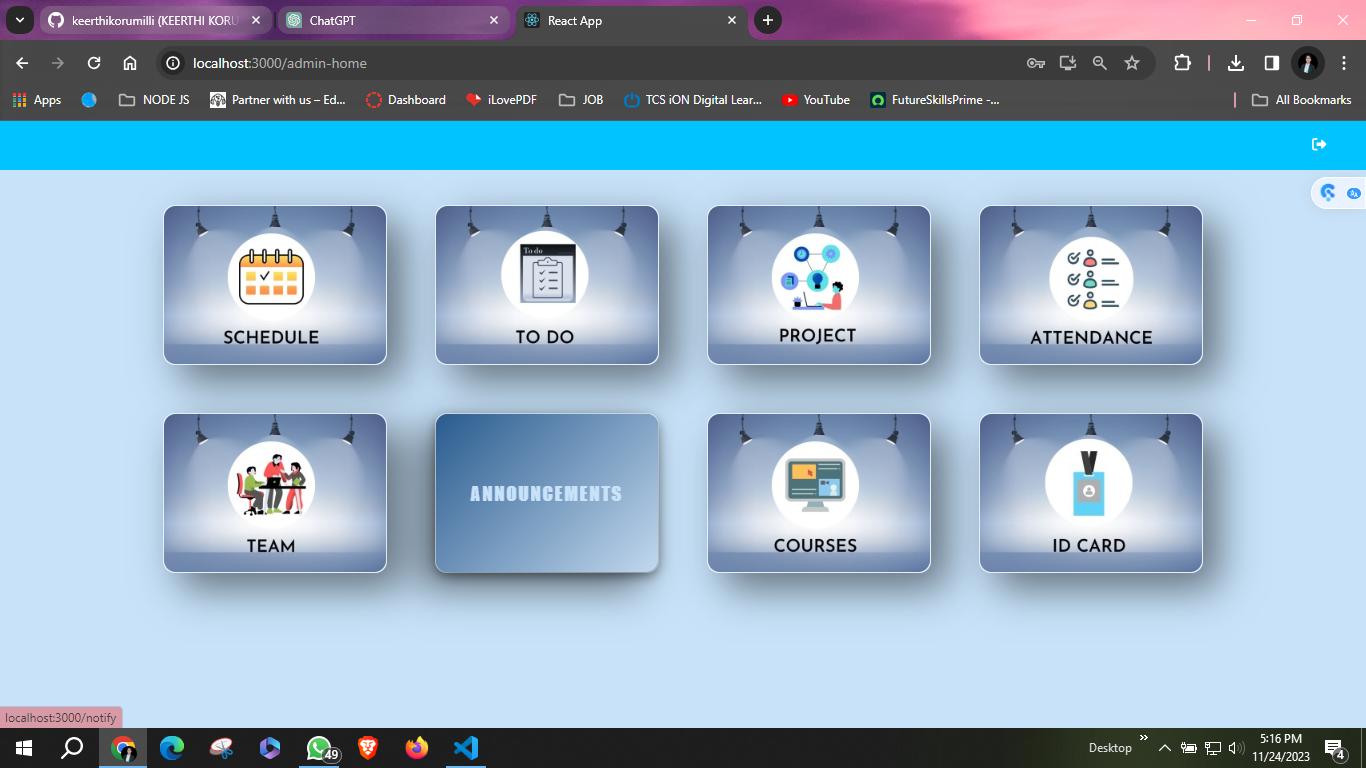Image resolution: width=1366 pixels, height=768 pixels.
Task: Open a new browser tab
Action: (x=768, y=20)
